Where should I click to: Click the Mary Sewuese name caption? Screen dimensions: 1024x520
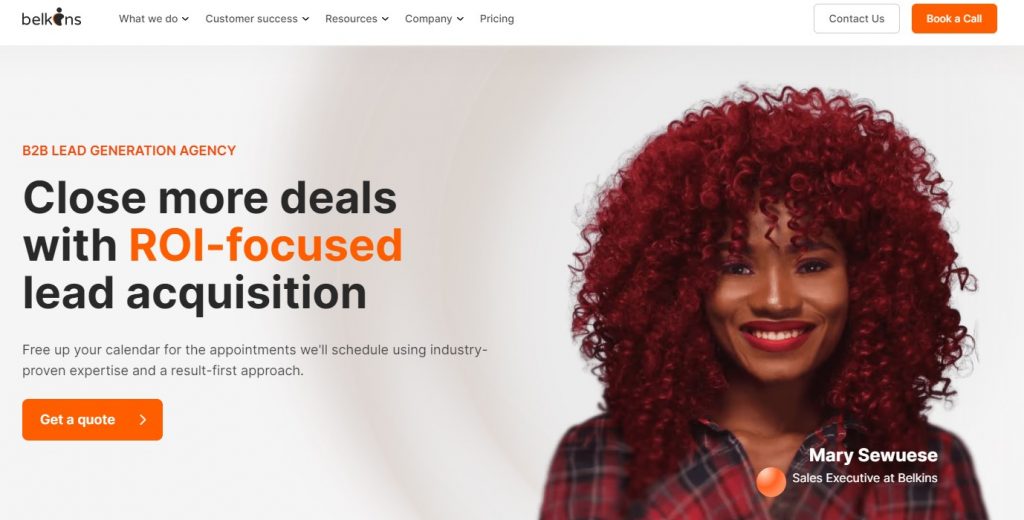pos(873,455)
